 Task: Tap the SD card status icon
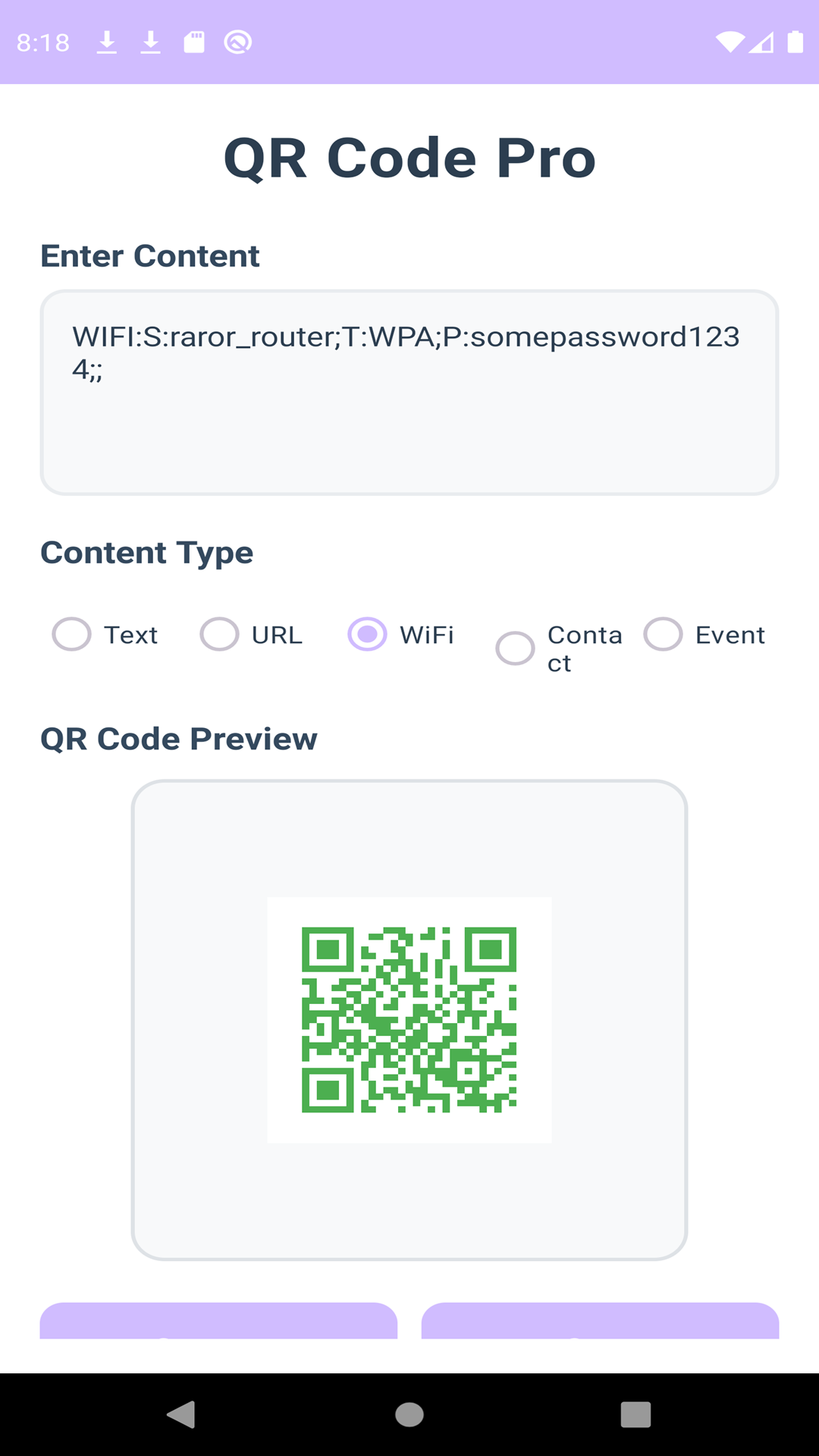[194, 42]
